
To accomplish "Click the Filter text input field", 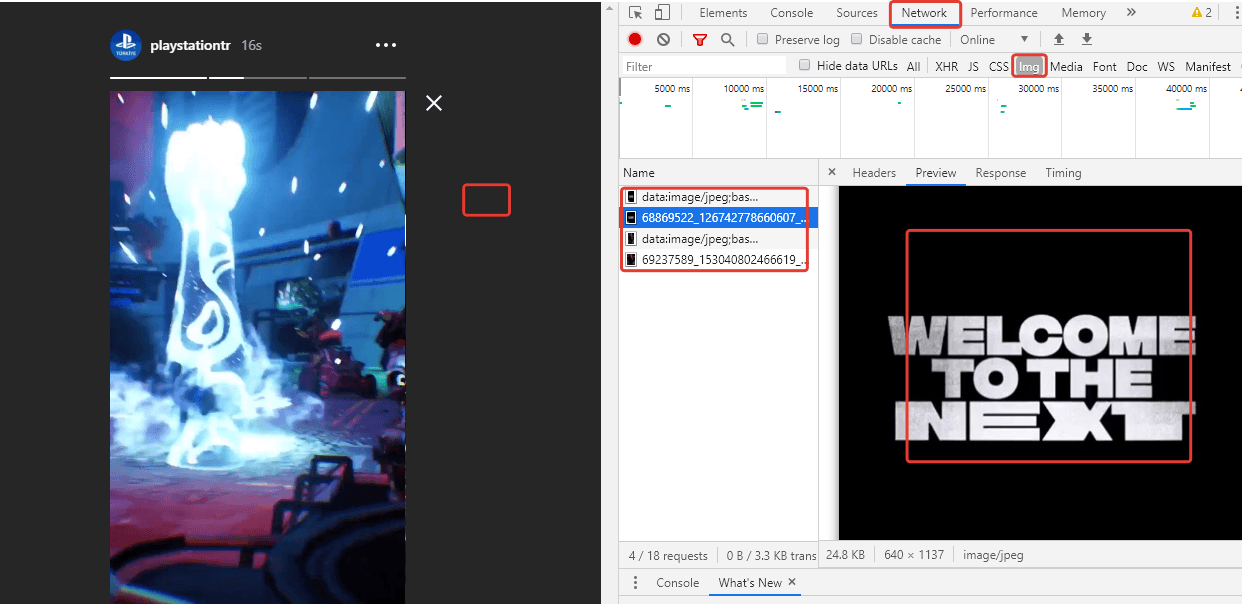I will point(704,66).
